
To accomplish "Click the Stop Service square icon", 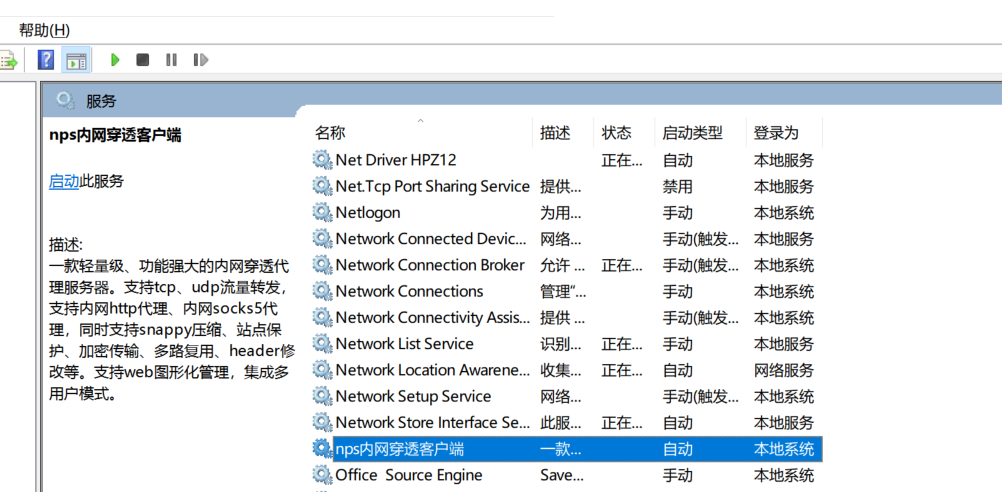I will point(143,60).
